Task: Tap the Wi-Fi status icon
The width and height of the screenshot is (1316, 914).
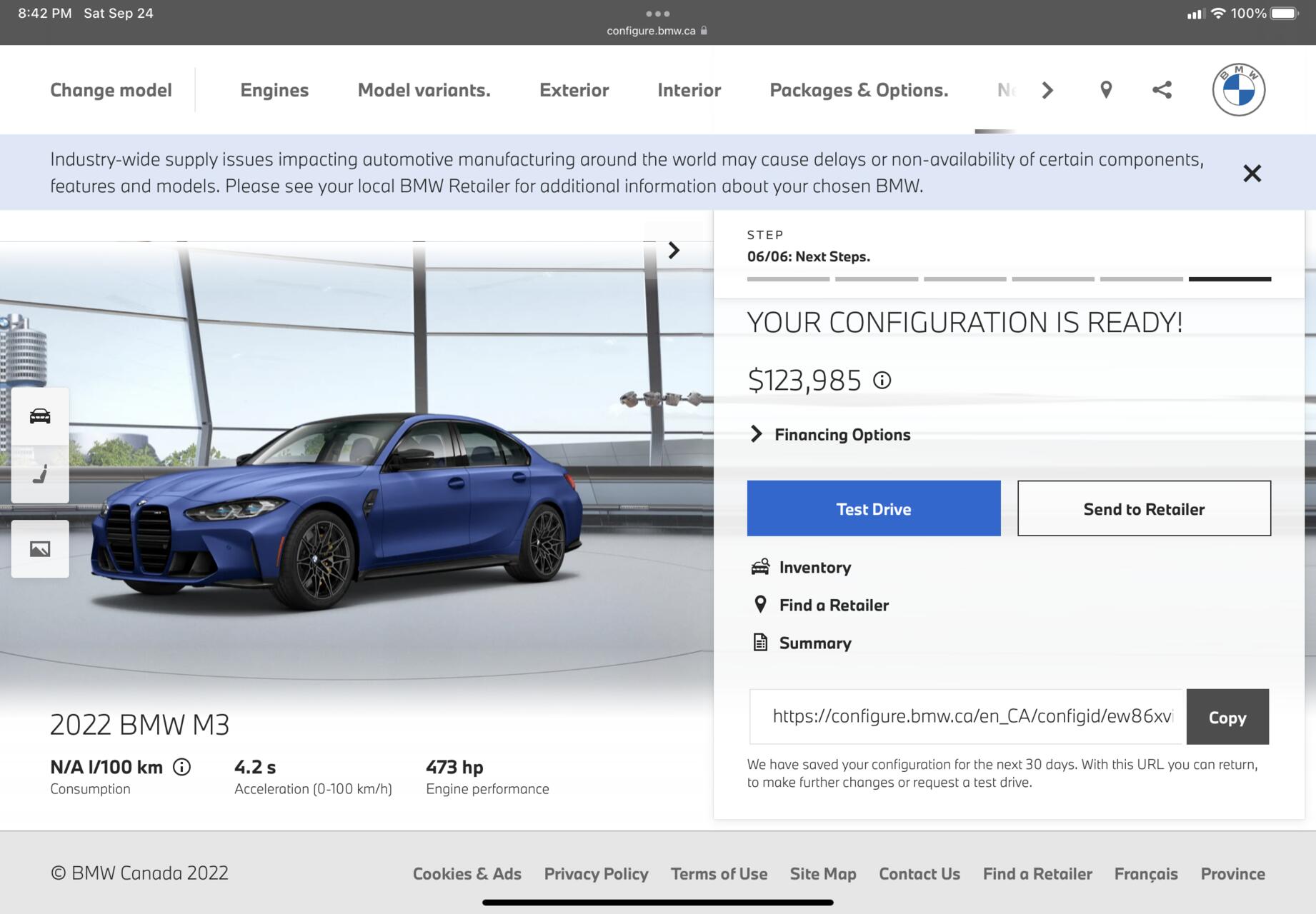Action: coord(1218,13)
